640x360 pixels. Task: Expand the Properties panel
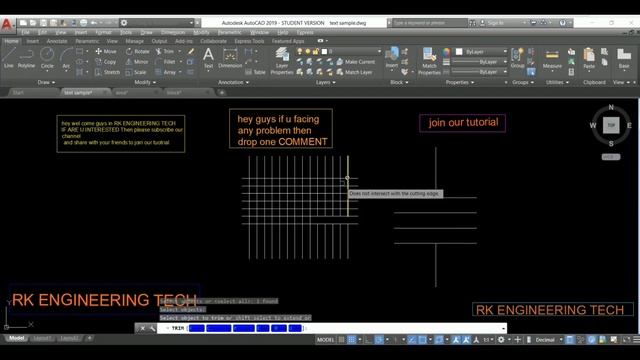(x=460, y=82)
